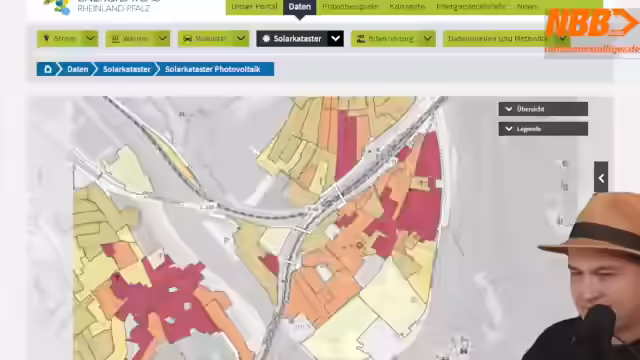
Task: Collapse the side panel with the left arrow
Action: tap(601, 177)
